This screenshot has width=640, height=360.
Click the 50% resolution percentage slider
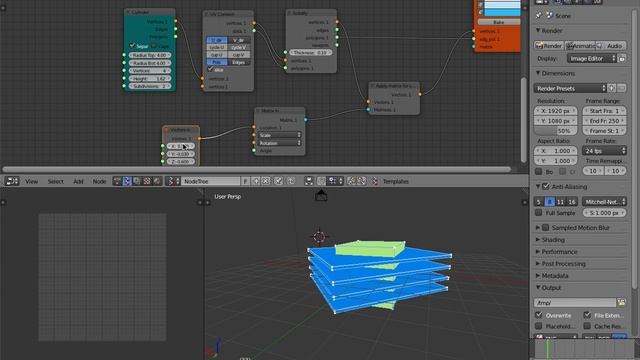coord(556,131)
